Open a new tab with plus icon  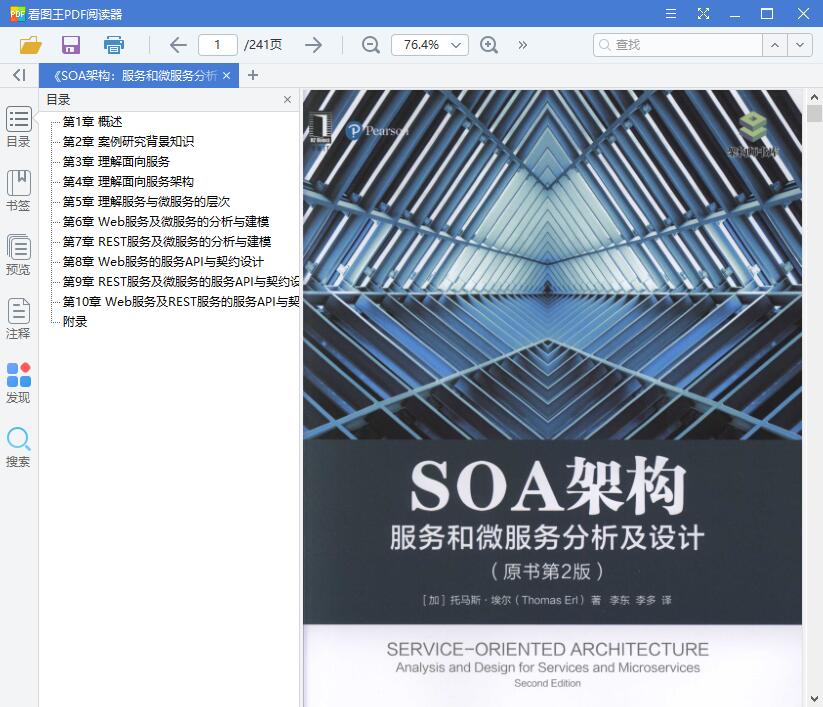(x=252, y=75)
